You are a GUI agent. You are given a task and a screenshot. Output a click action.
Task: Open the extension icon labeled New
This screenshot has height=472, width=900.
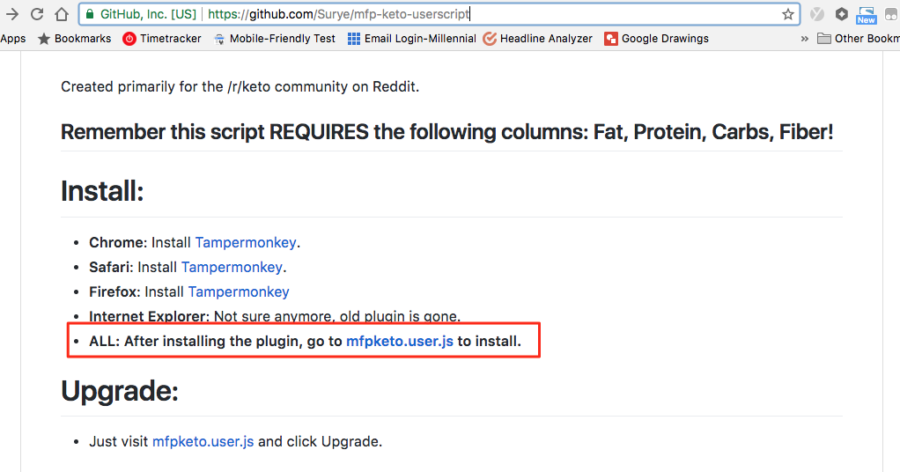click(866, 16)
